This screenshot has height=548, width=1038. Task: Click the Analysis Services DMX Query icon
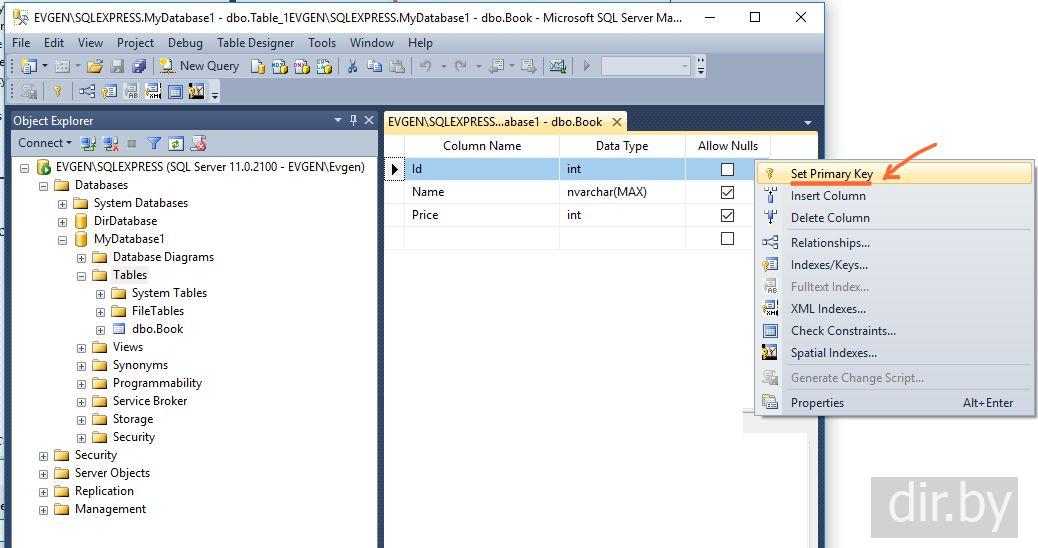(x=302, y=66)
